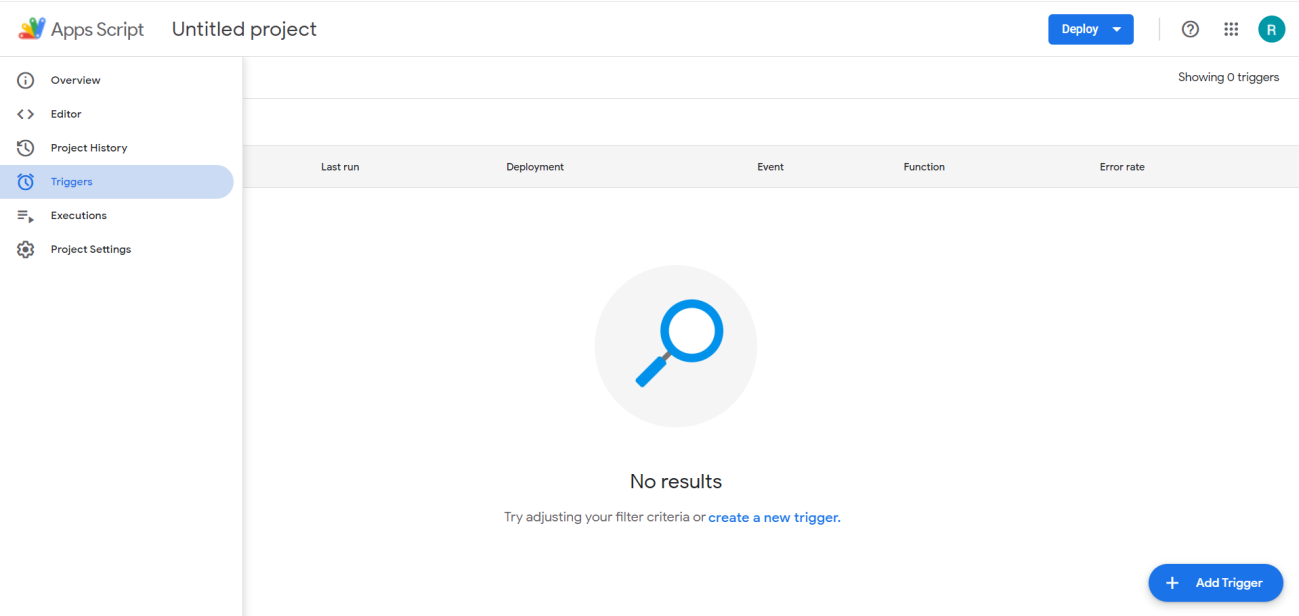Image resolution: width=1299 pixels, height=616 pixels.
Task: Select Project Settings in the navigation menu
Action: 90,249
